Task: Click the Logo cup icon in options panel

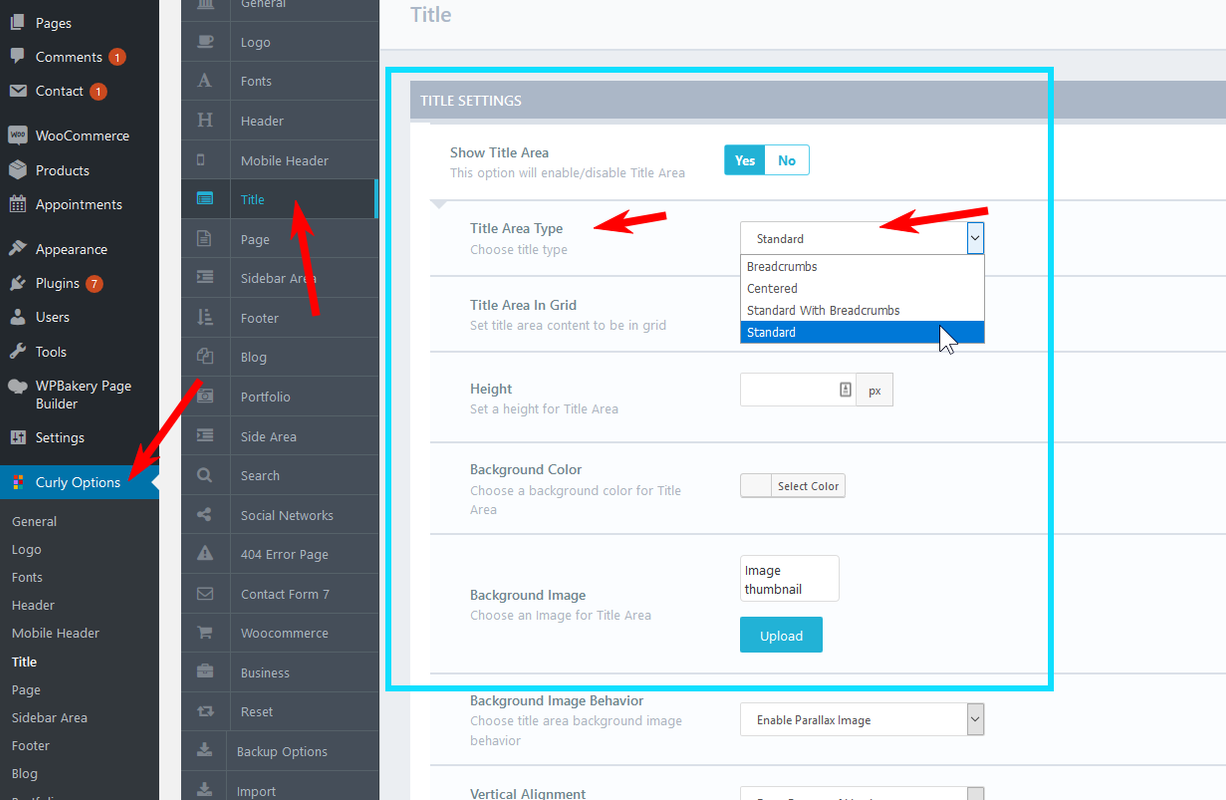Action: click(205, 42)
